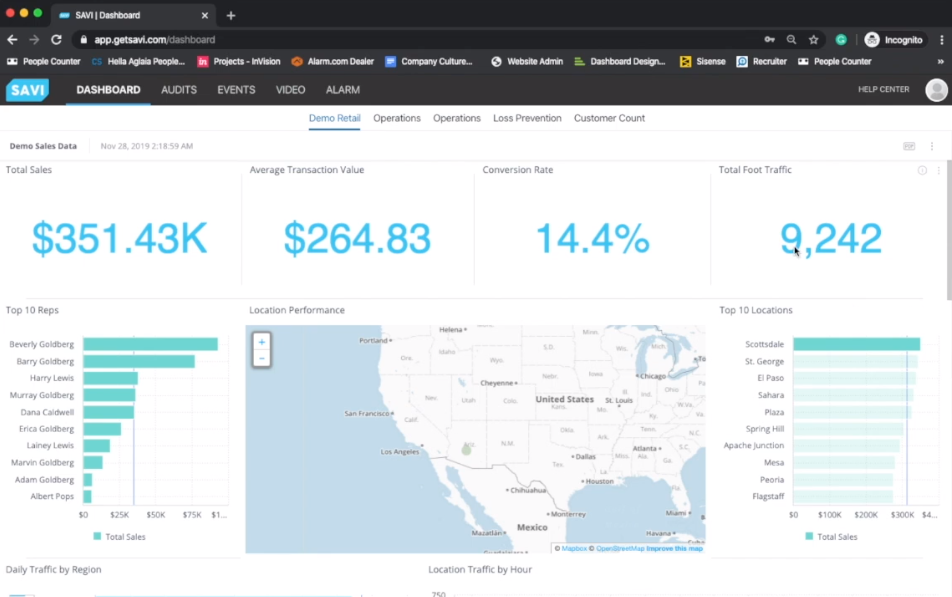Viewport: 952px width, 597px height.
Task: Open Chrome's three-dot menu
Action: pos(942,39)
